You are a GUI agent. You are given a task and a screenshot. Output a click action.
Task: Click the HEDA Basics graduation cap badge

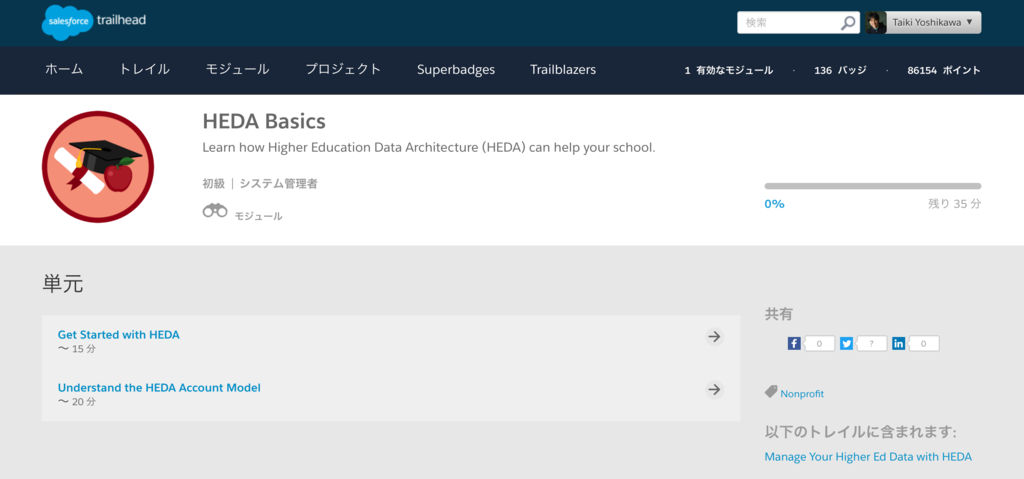[x=98, y=167]
